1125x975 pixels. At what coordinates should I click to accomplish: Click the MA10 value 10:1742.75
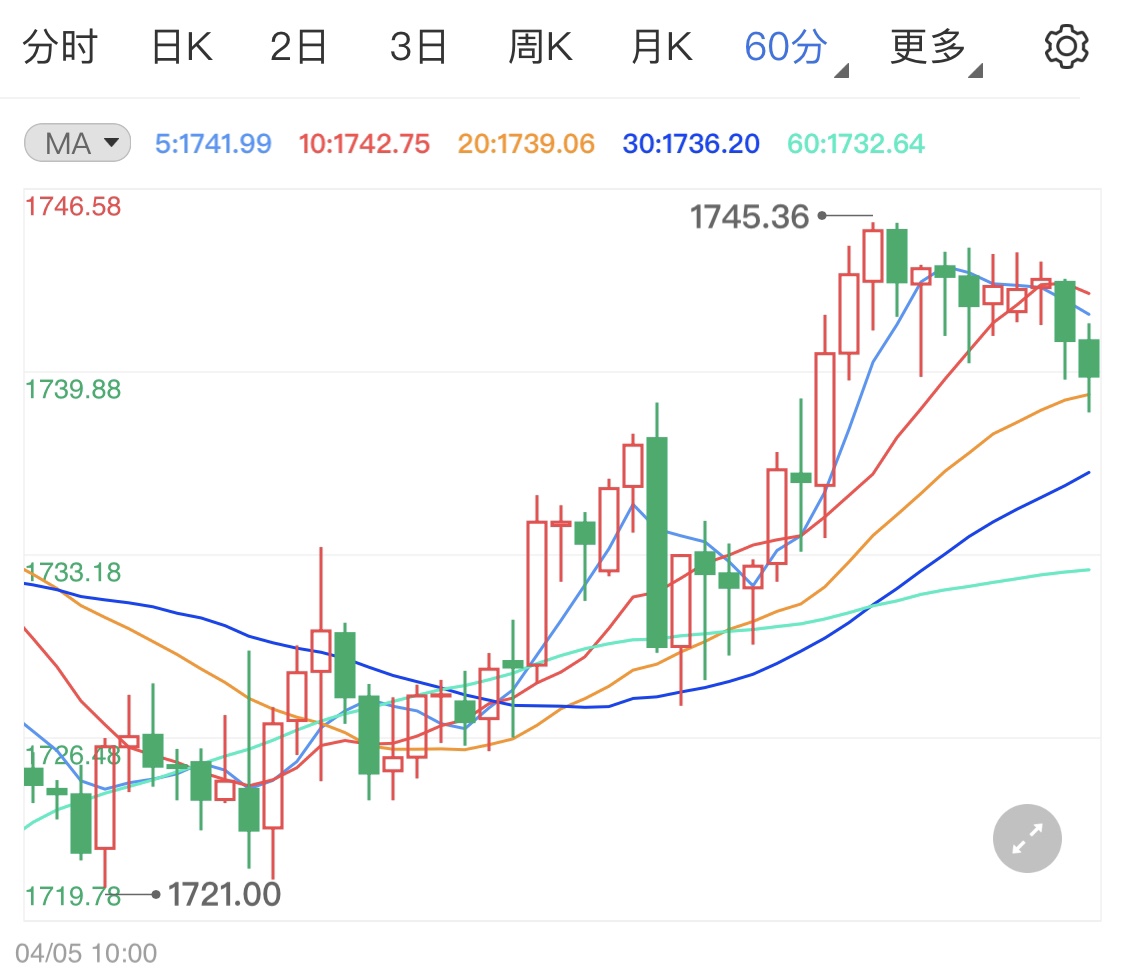point(364,144)
